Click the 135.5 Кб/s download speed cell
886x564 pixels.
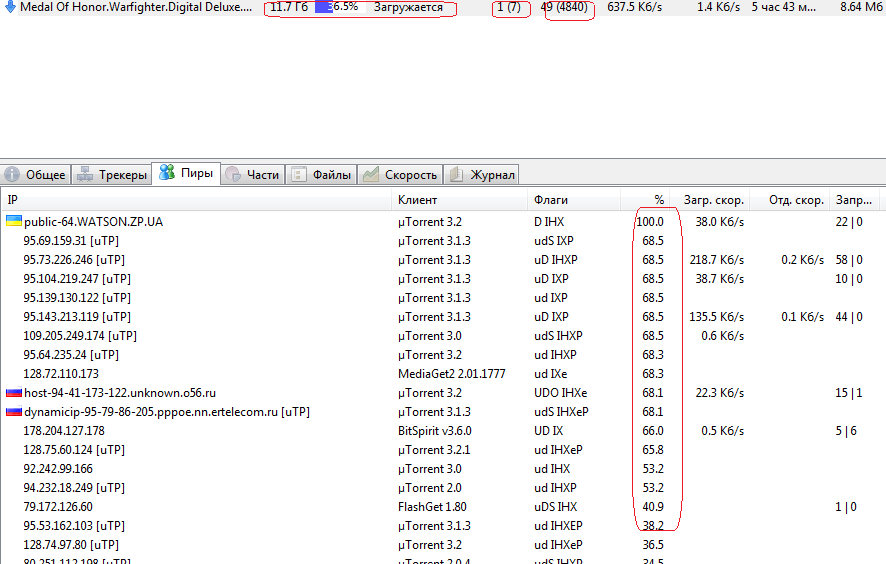pos(716,316)
